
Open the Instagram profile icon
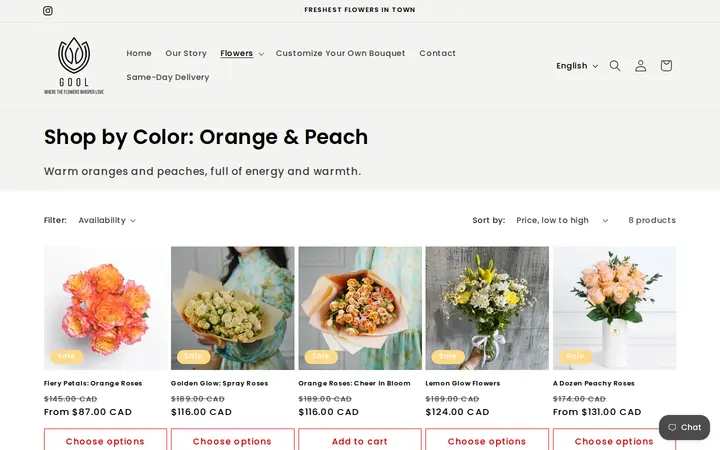tap(48, 11)
